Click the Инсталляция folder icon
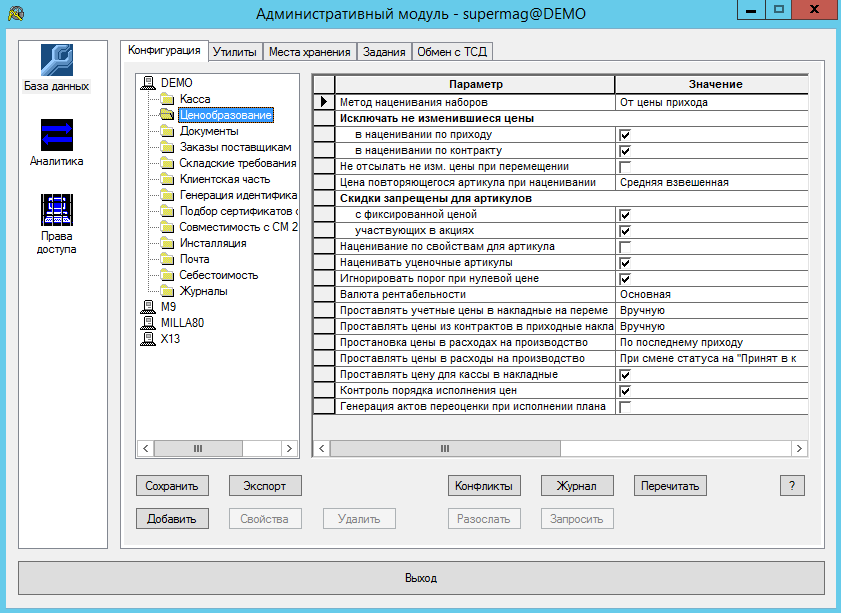 tap(167, 243)
